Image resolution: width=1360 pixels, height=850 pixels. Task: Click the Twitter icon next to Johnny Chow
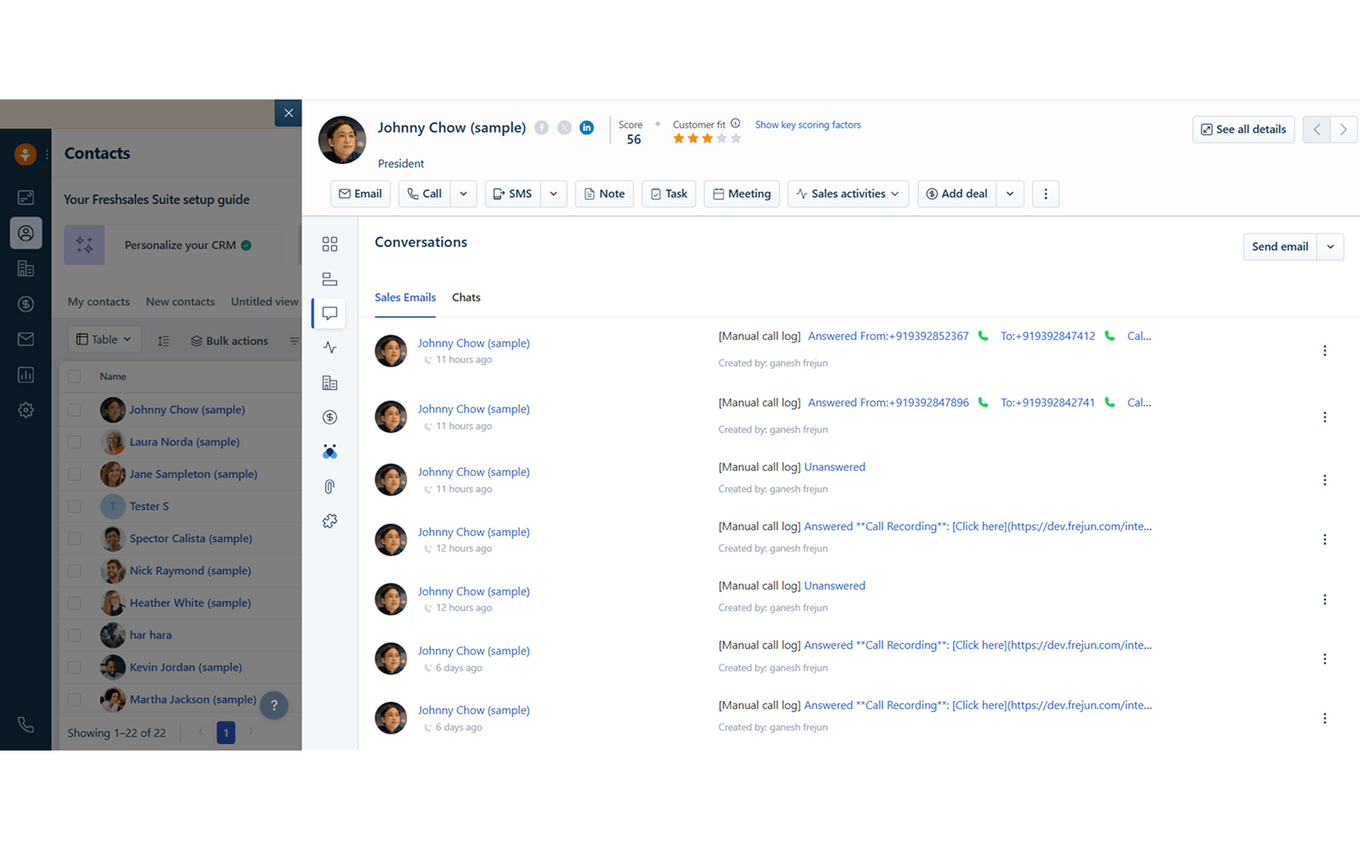pos(564,127)
